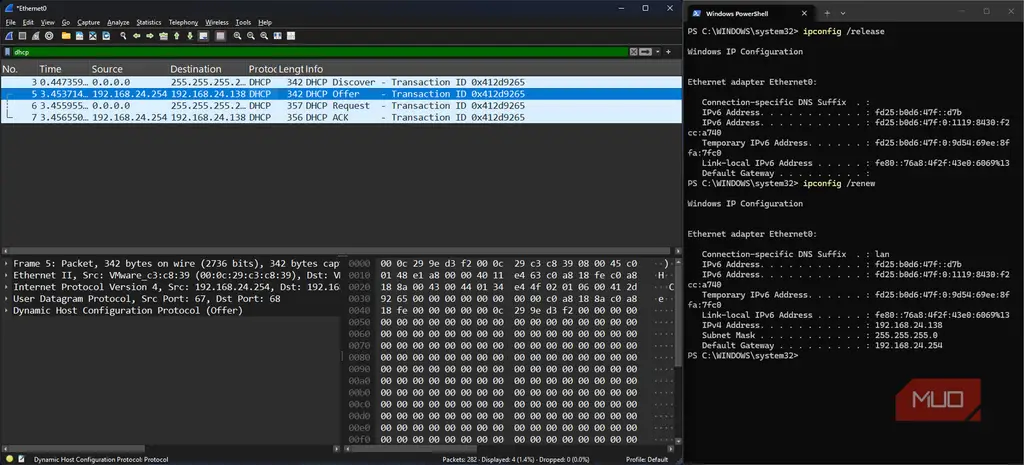Save this capture file
The width and height of the screenshot is (1024, 465).
(x=79, y=36)
